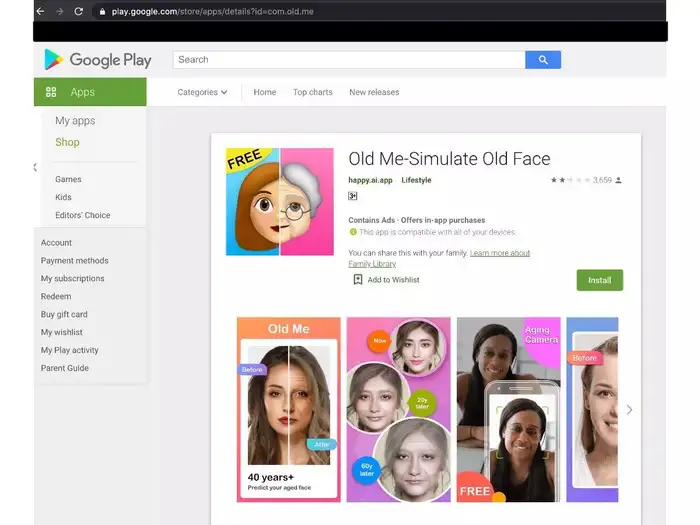Open the Old Me before-after screenshot

click(288, 409)
